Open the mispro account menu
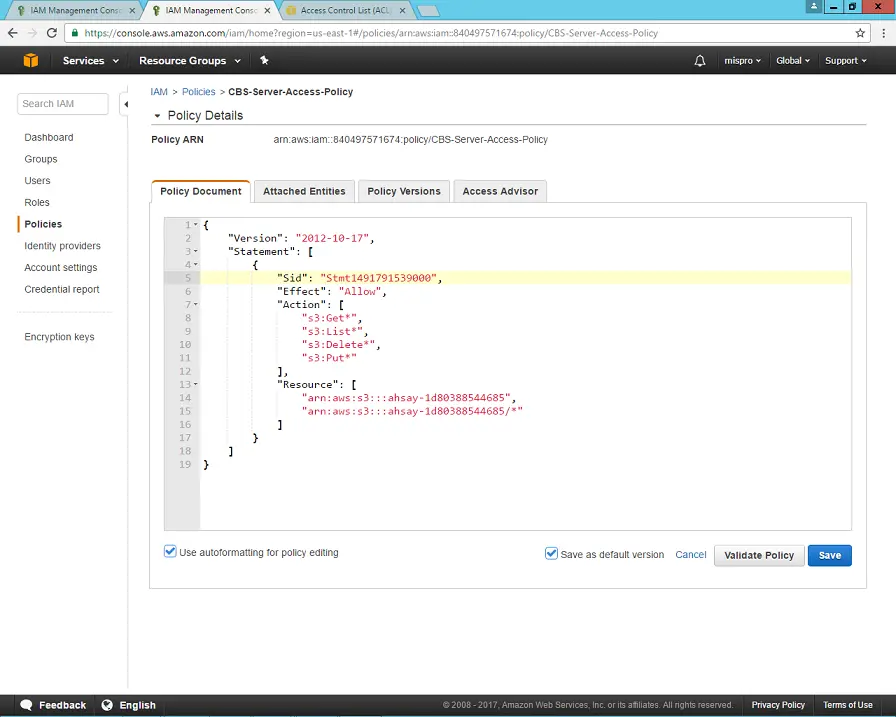The image size is (896, 717). 742,60
